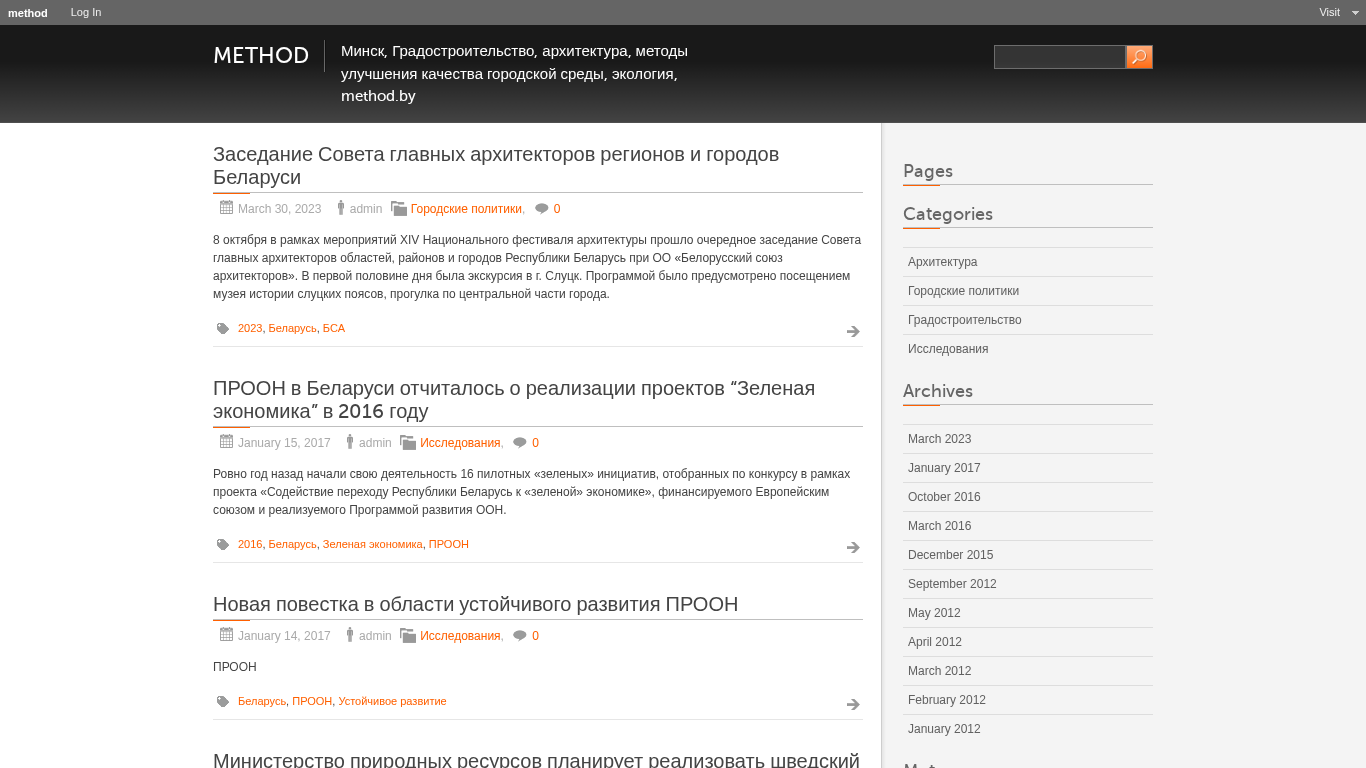This screenshot has width=1366, height=768.
Task: Select the Зеленая экономика tag
Action: point(373,544)
